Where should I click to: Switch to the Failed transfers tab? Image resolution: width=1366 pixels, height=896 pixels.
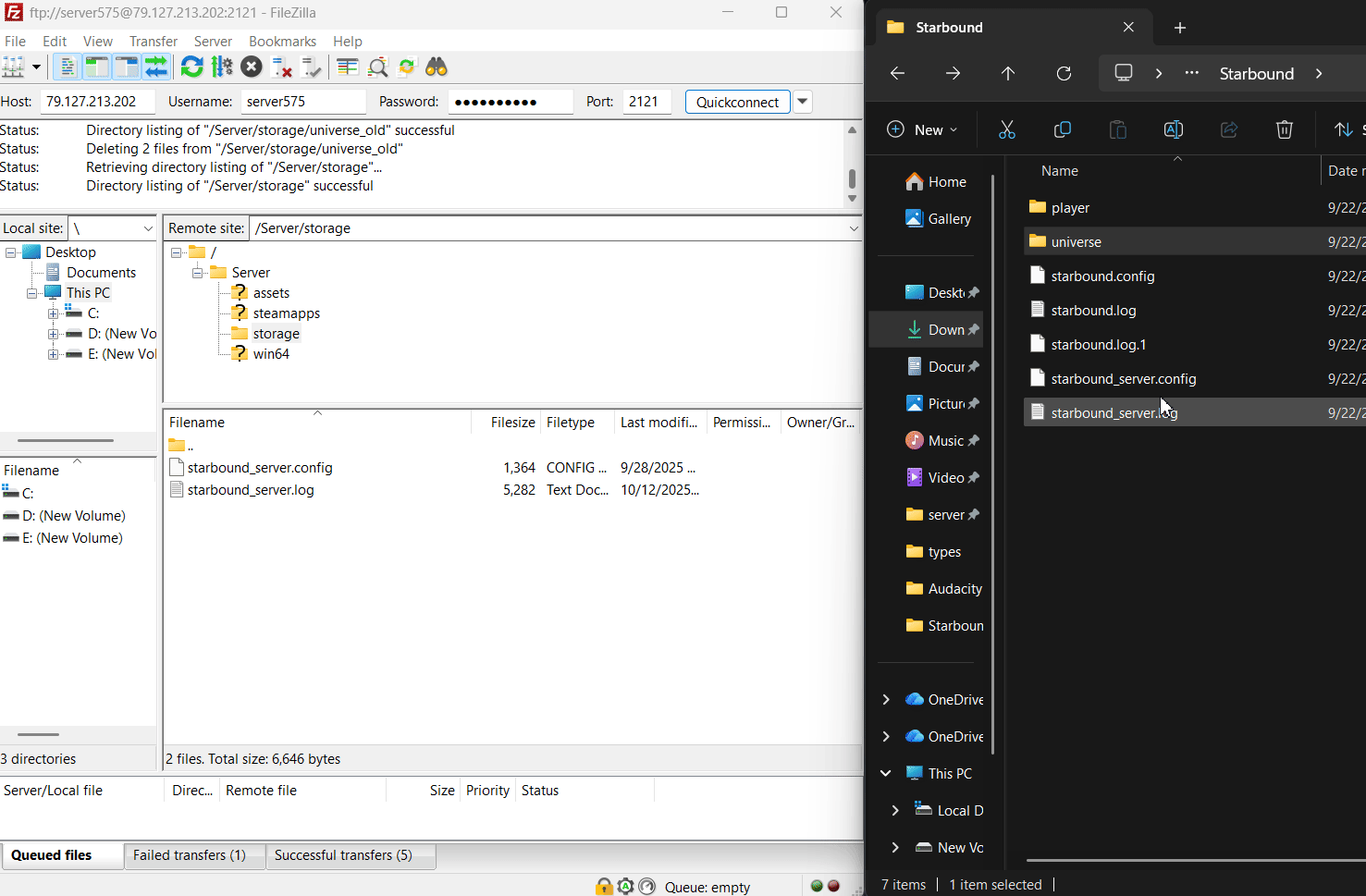click(190, 855)
